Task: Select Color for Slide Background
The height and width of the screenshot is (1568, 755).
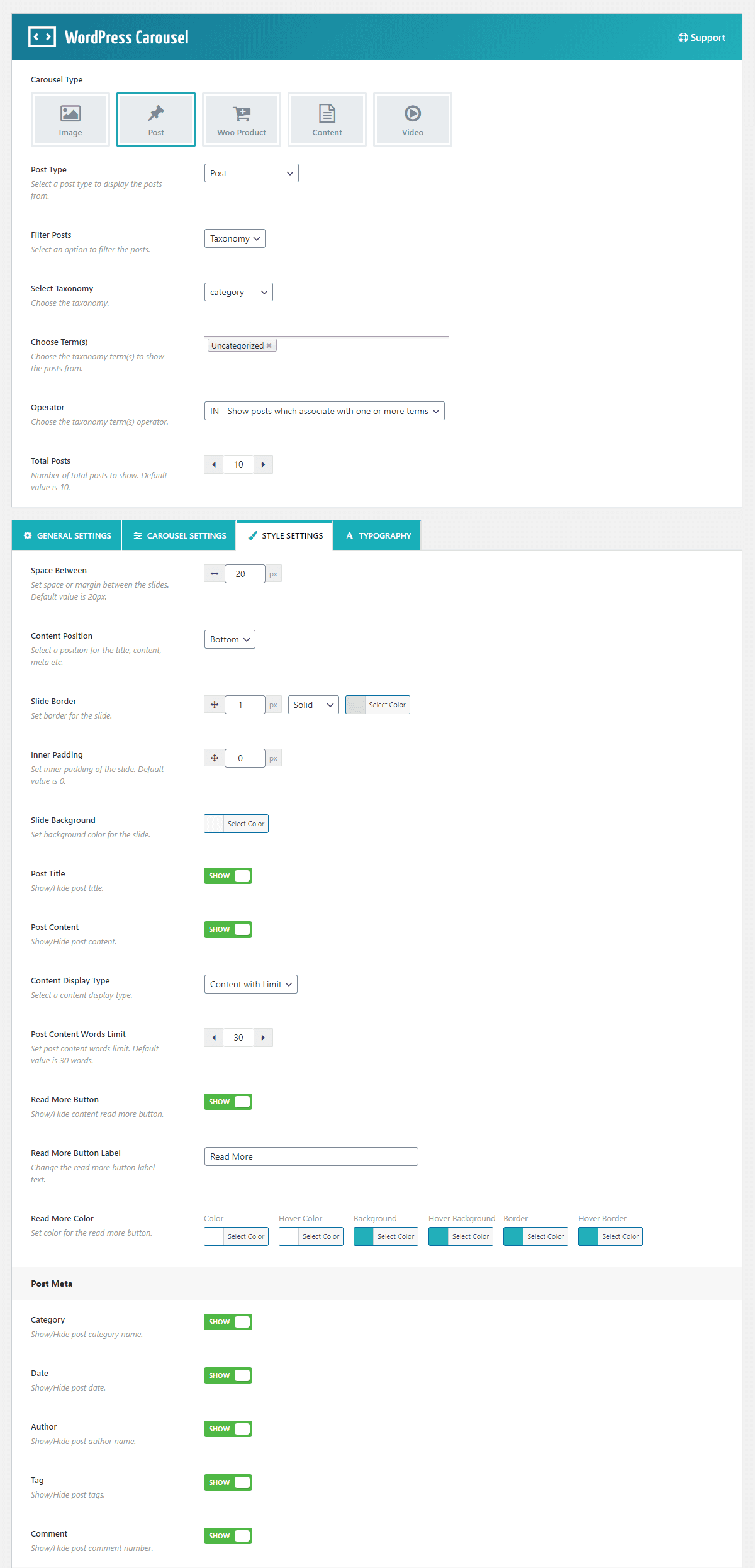Action: coord(236,824)
